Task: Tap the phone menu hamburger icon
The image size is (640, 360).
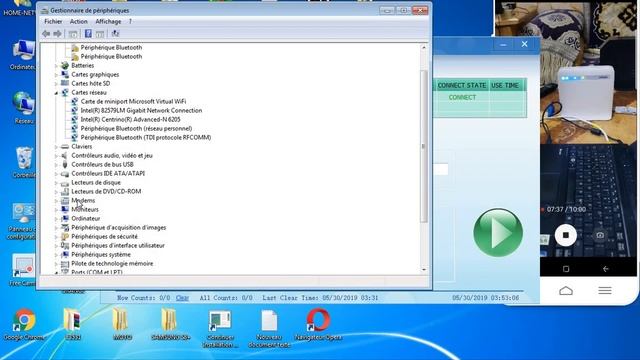Action: click(605, 290)
